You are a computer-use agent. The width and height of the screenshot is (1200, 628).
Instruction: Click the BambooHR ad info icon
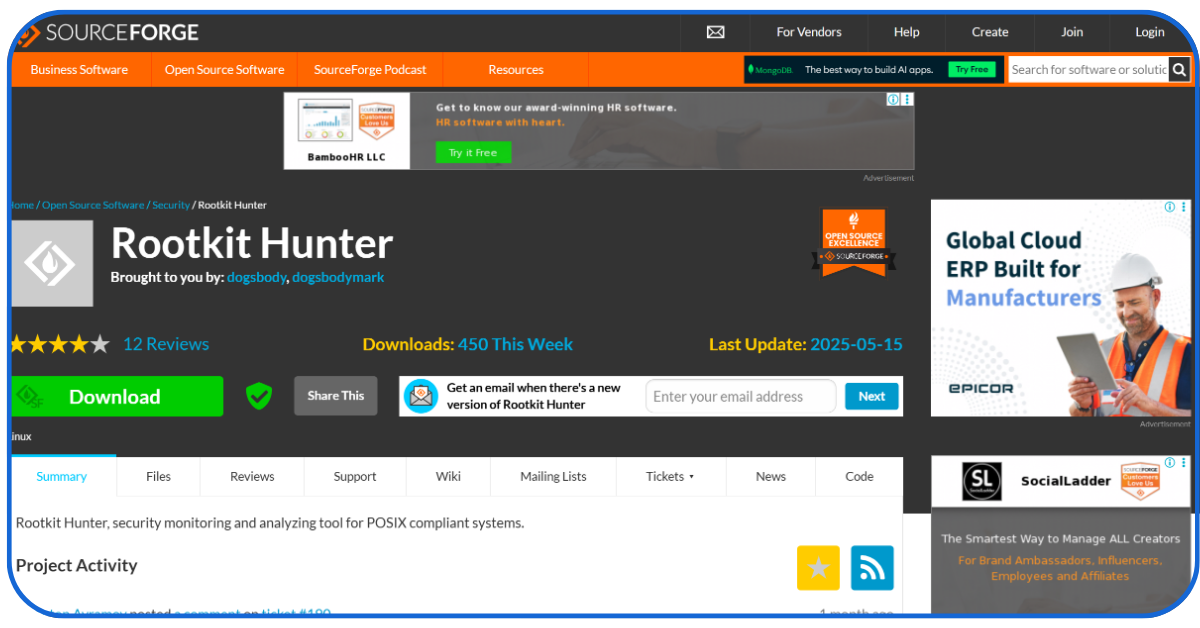click(894, 99)
